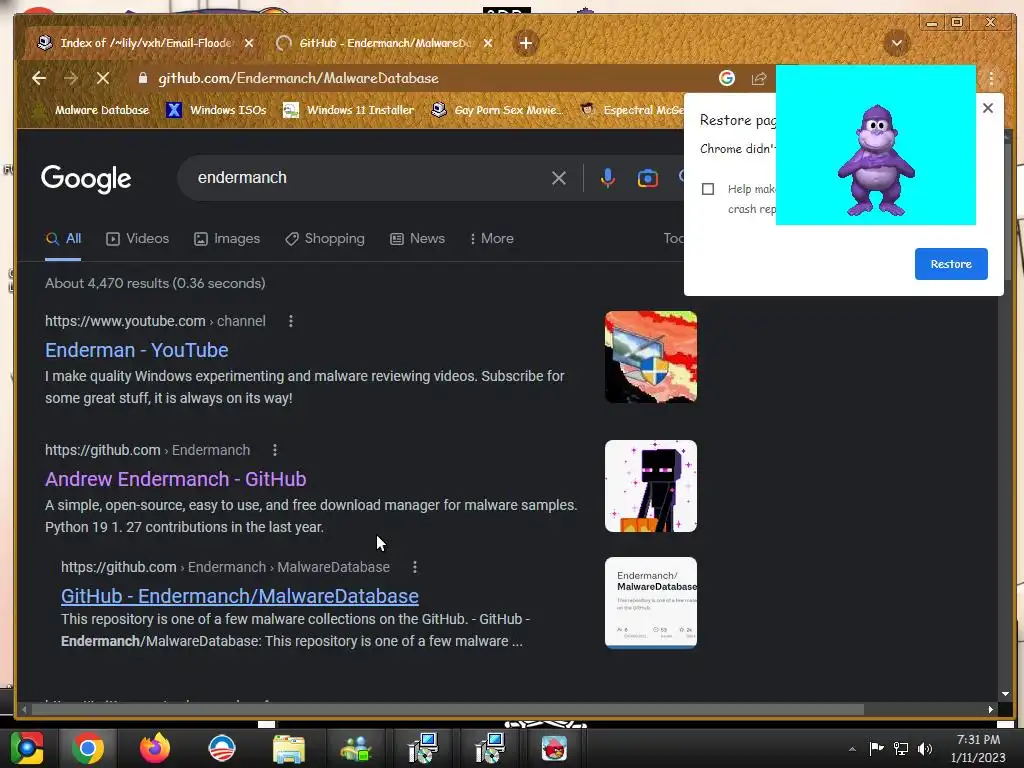Viewport: 1024px width, 768px height.
Task: Search by image with camera icon
Action: (647, 178)
